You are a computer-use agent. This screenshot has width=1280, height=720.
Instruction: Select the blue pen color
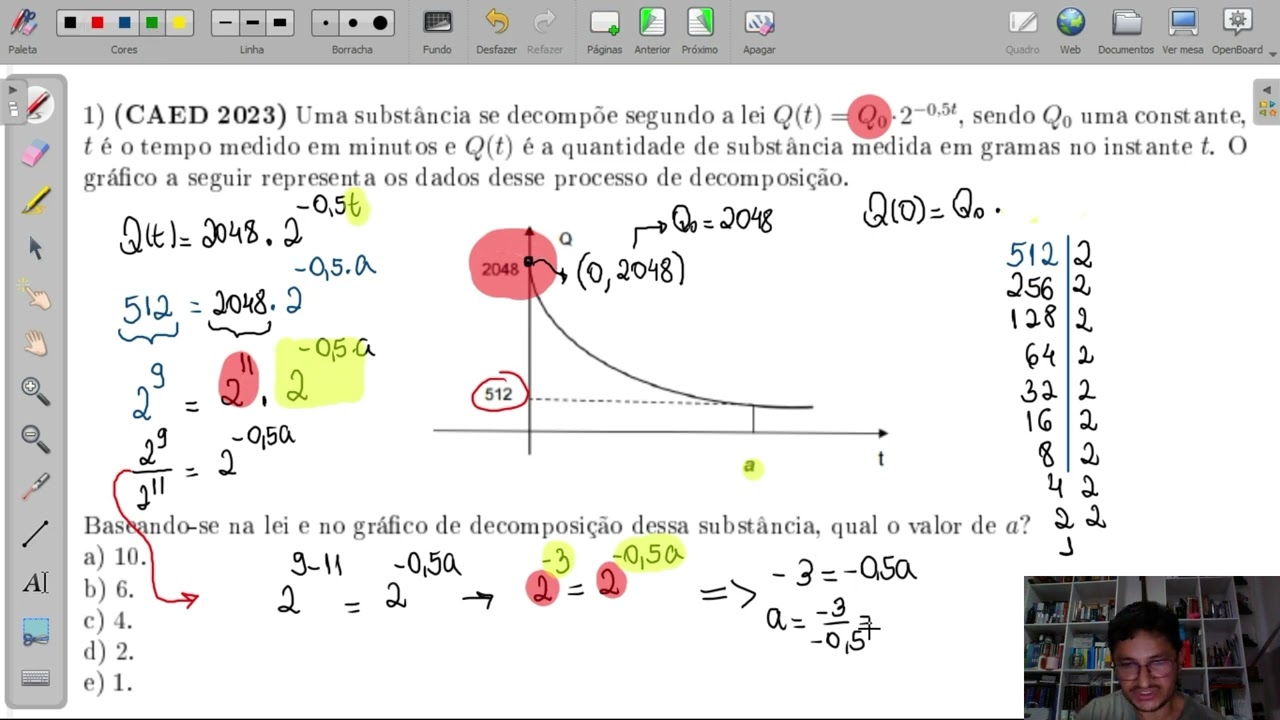pyautogui.click(x=124, y=22)
